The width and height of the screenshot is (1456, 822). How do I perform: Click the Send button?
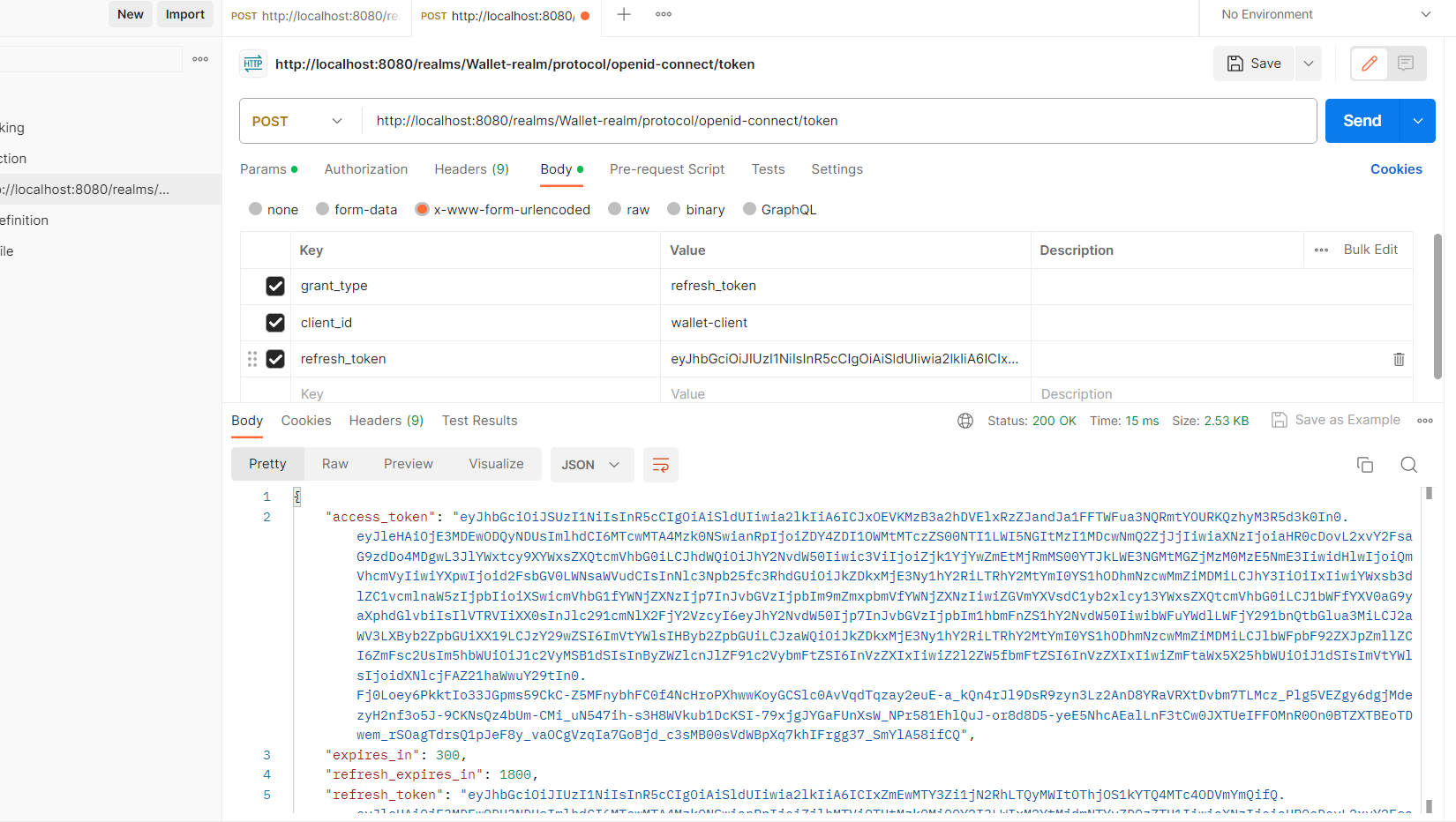pyautogui.click(x=1362, y=121)
